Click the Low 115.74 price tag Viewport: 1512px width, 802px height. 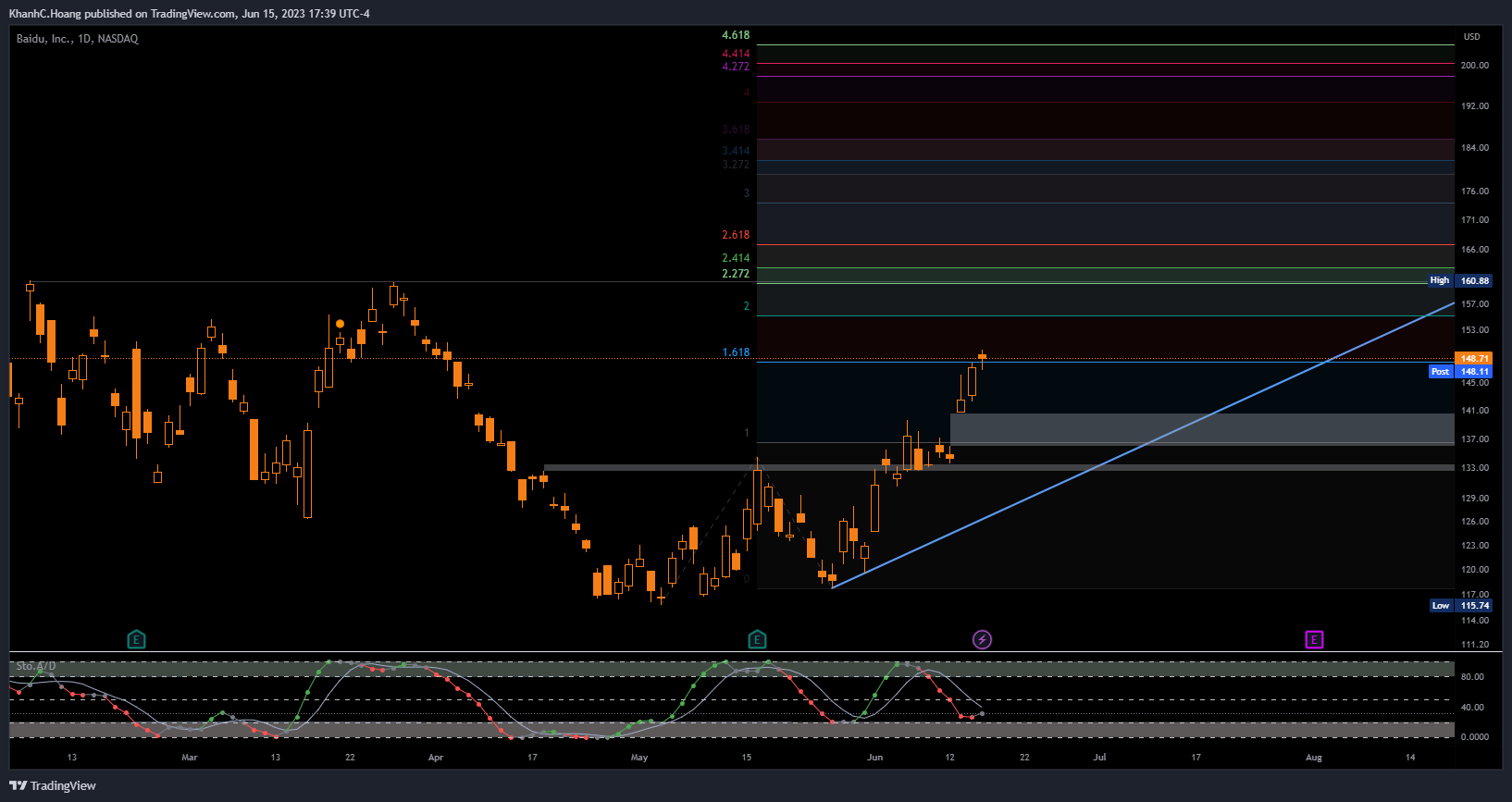point(1460,606)
